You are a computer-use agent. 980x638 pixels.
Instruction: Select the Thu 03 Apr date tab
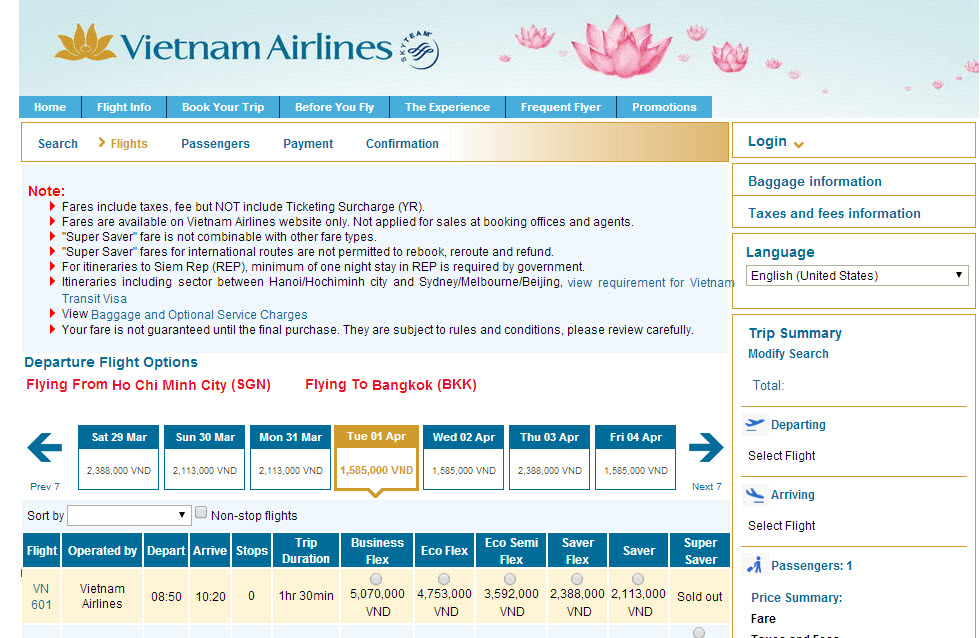coord(549,457)
